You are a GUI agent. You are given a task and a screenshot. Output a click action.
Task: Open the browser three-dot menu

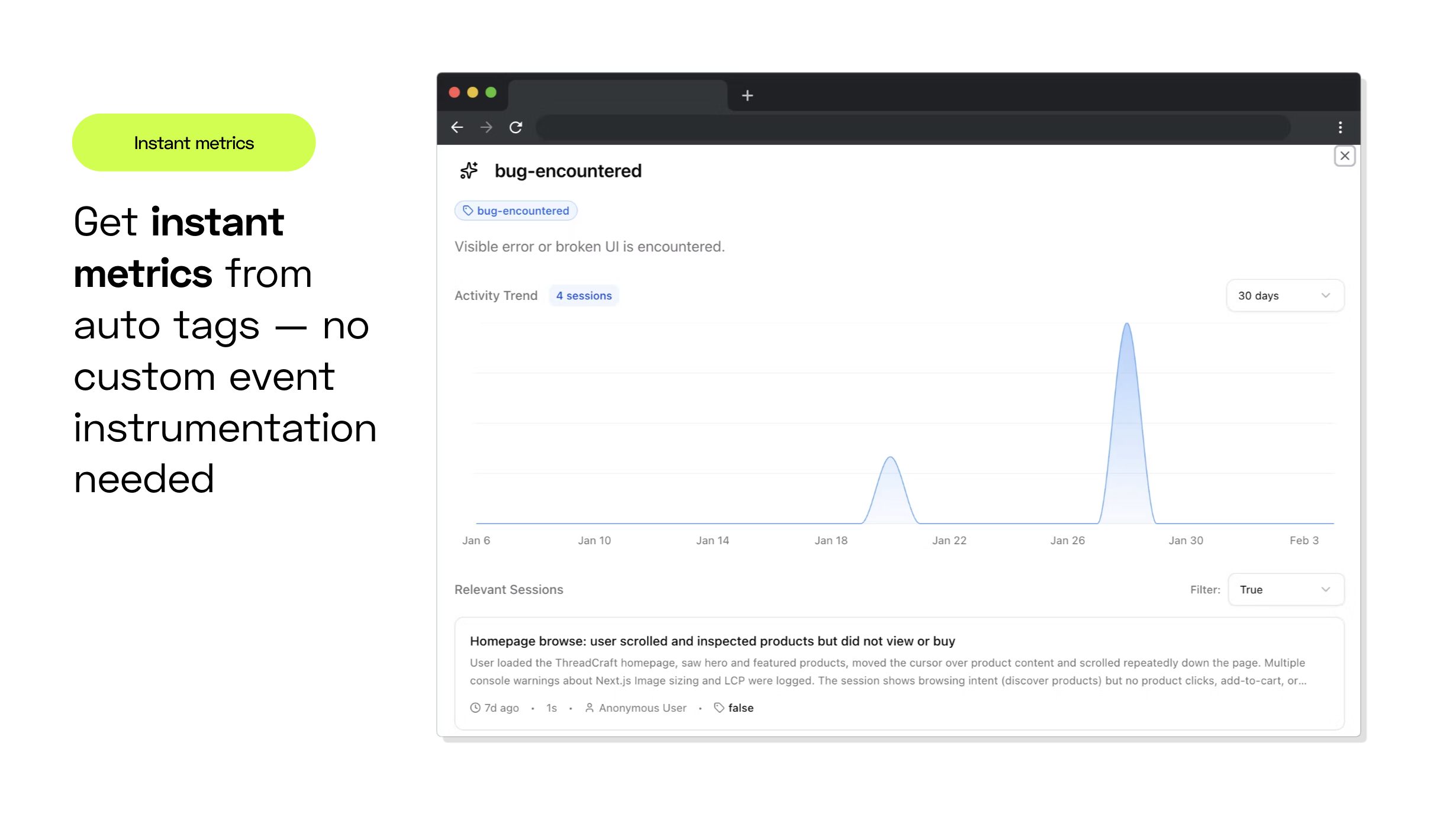pyautogui.click(x=1340, y=127)
